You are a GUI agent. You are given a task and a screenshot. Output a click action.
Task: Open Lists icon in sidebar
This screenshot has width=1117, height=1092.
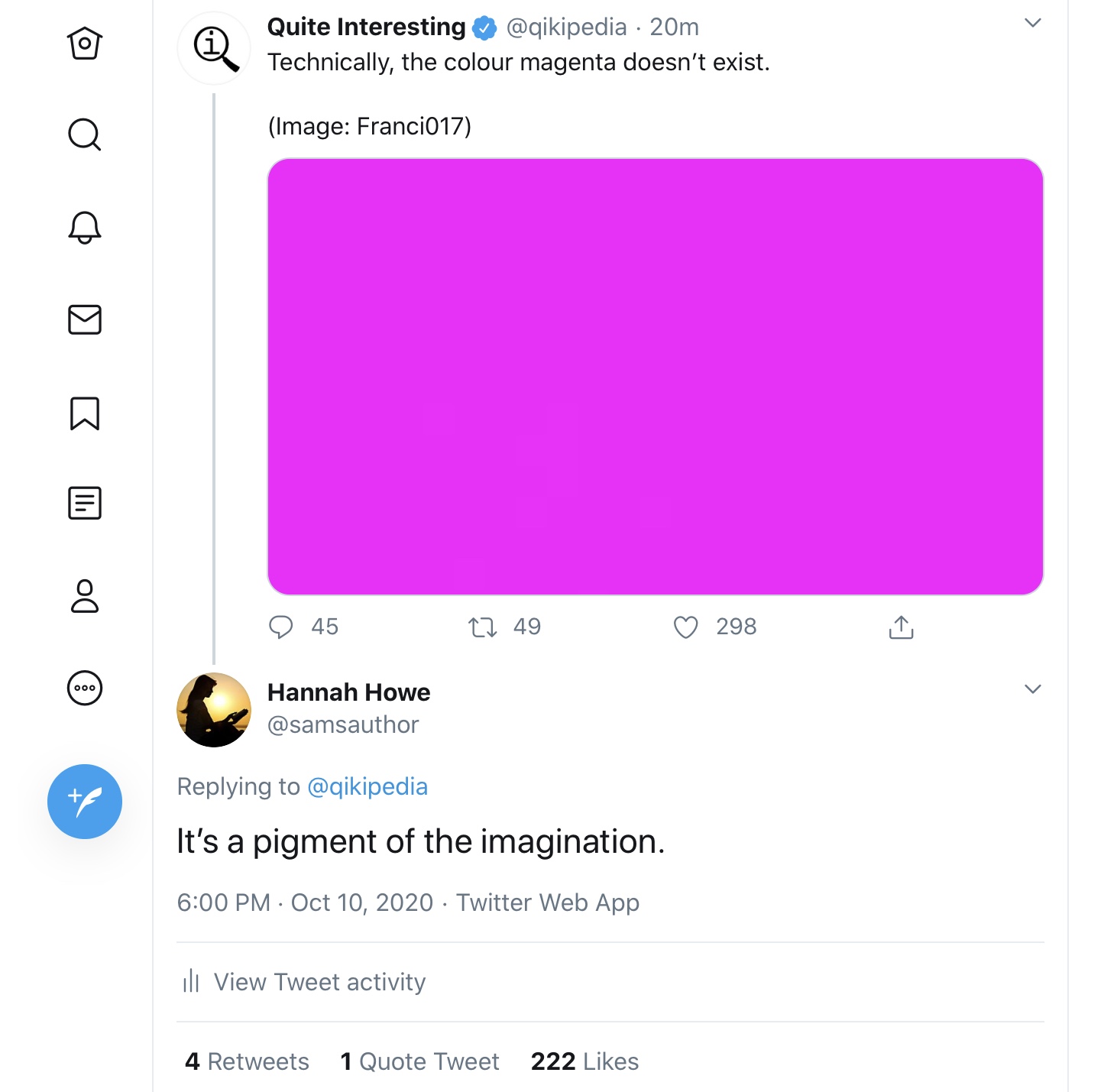(x=85, y=504)
